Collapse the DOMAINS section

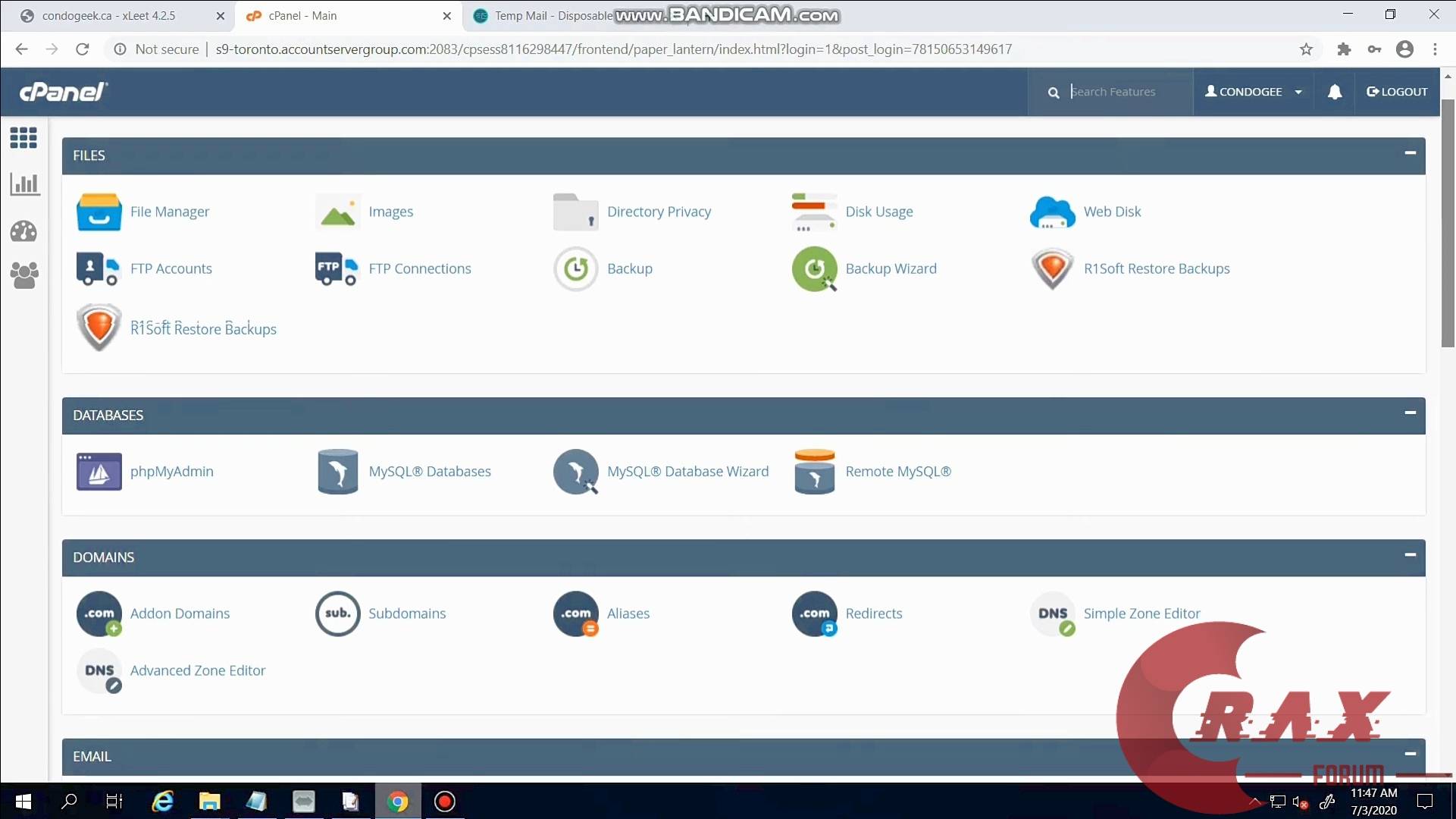coord(1410,555)
